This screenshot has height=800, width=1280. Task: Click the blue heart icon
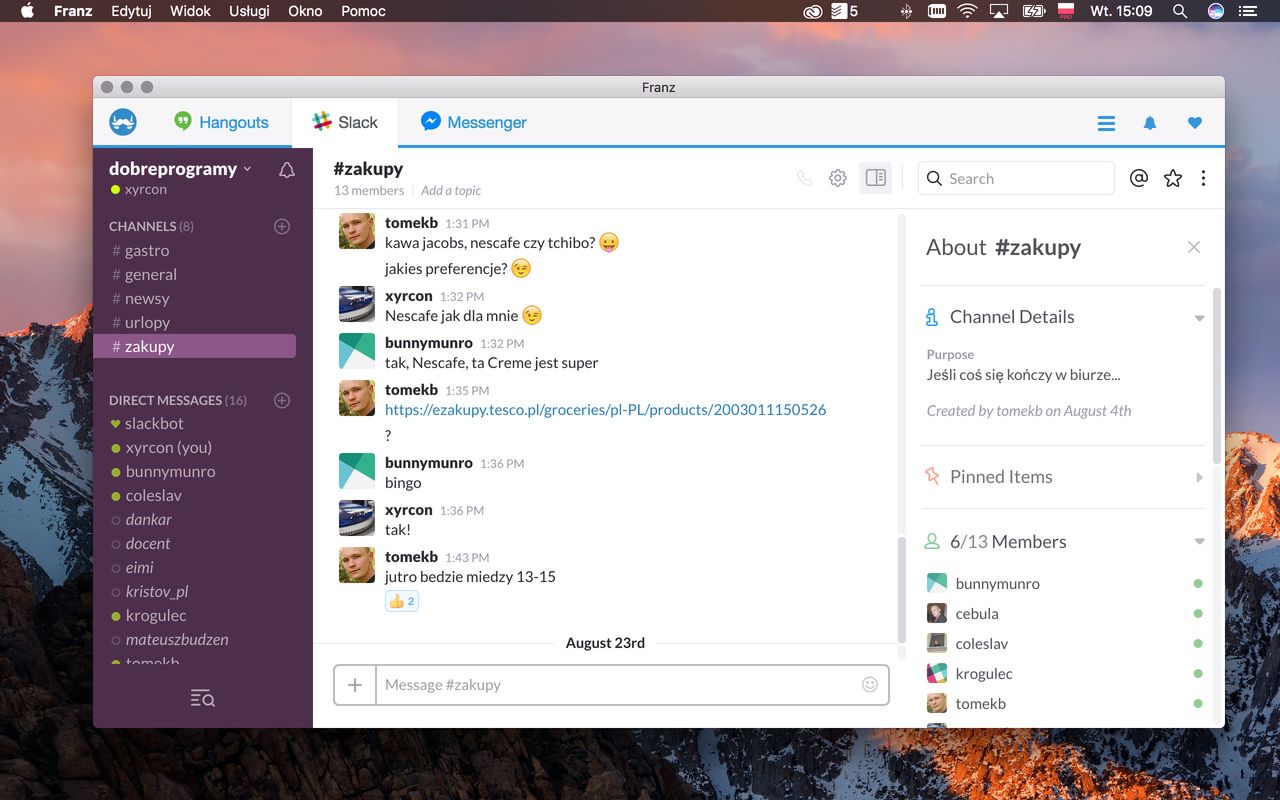(x=1194, y=123)
